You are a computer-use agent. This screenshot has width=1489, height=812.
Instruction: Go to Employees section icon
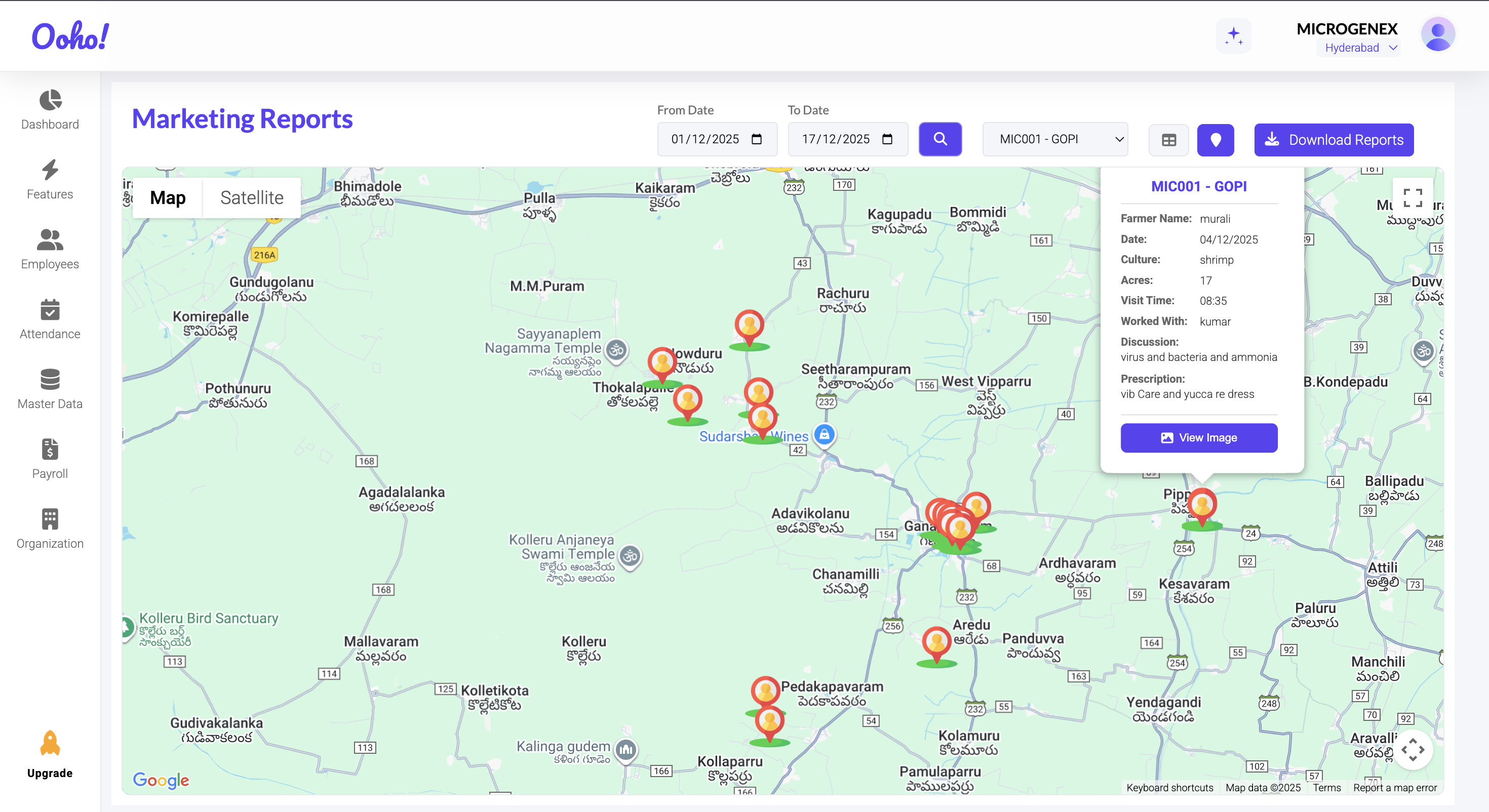click(50, 240)
